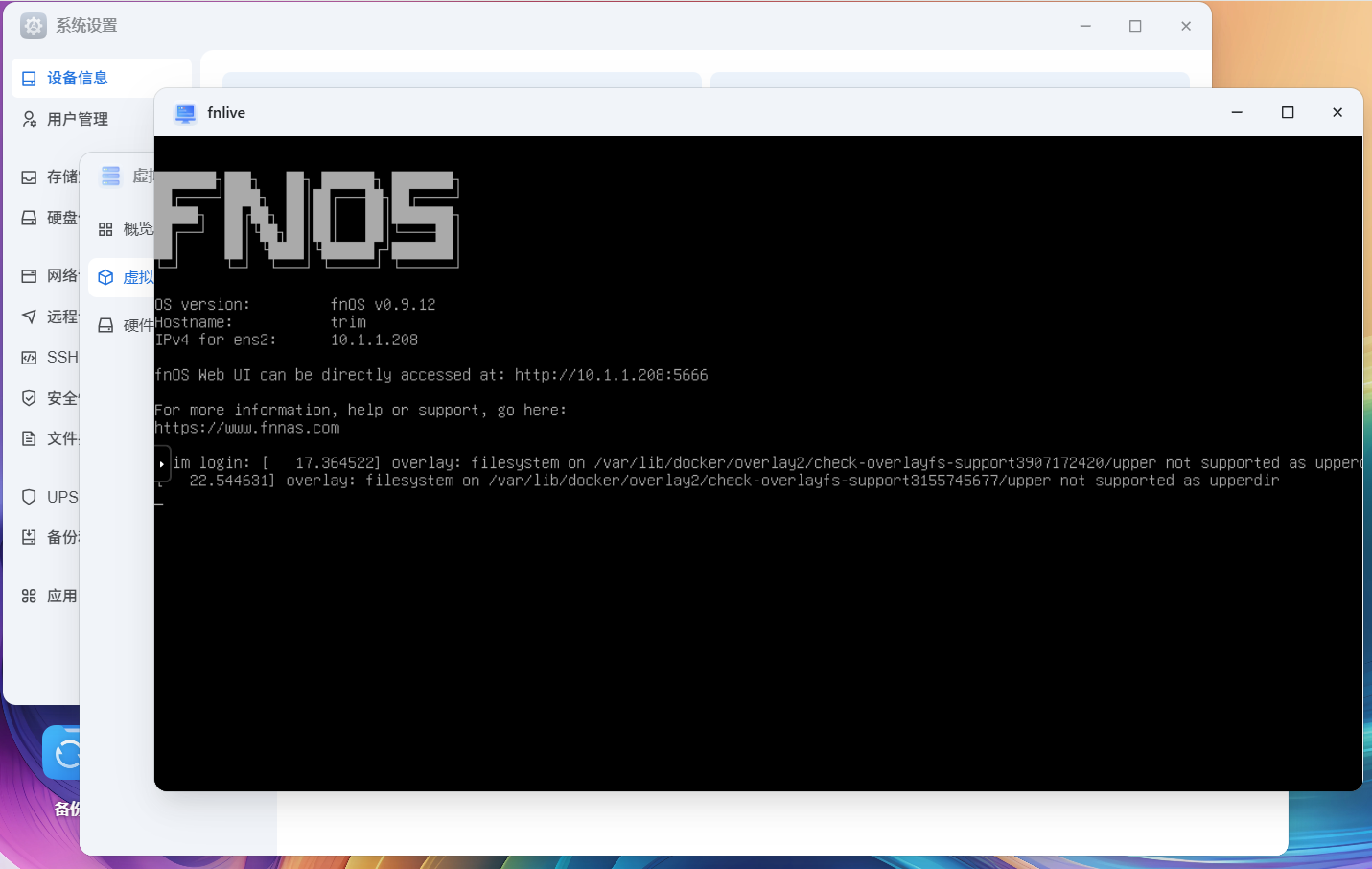Image resolution: width=1372 pixels, height=869 pixels.
Task: Click the Web UI URL http://10.1.1.208:5666
Action: pyautogui.click(x=611, y=375)
